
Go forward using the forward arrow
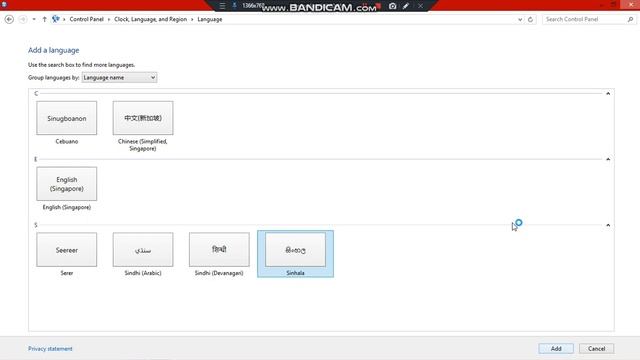pos(23,19)
